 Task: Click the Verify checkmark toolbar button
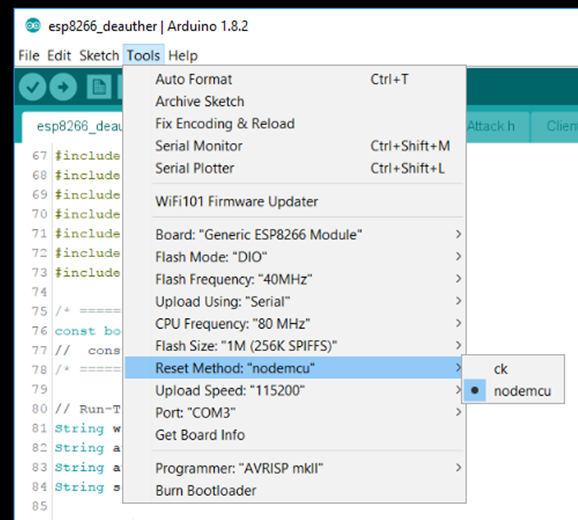[32, 87]
